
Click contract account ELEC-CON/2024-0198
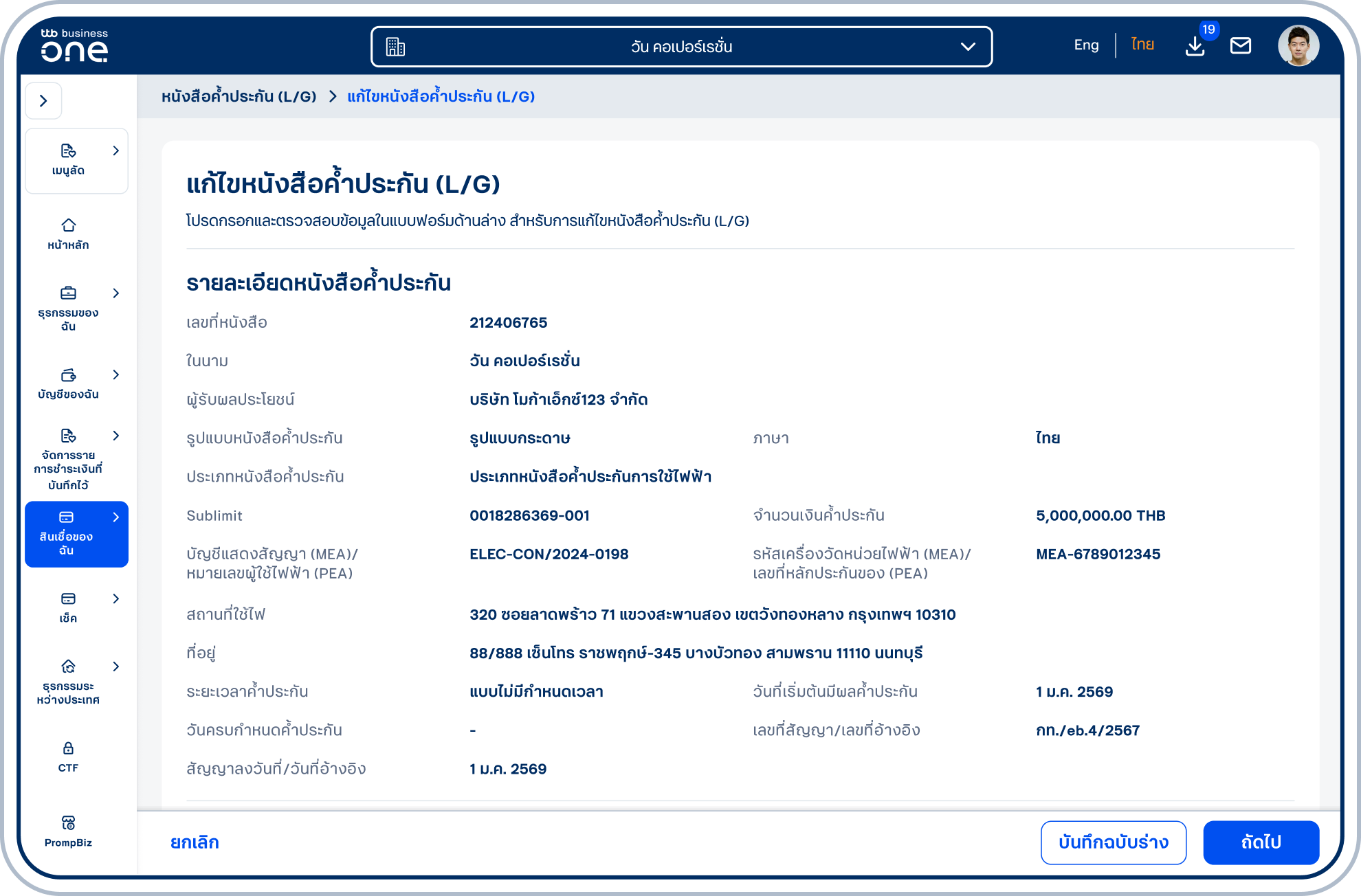pyautogui.click(x=549, y=555)
